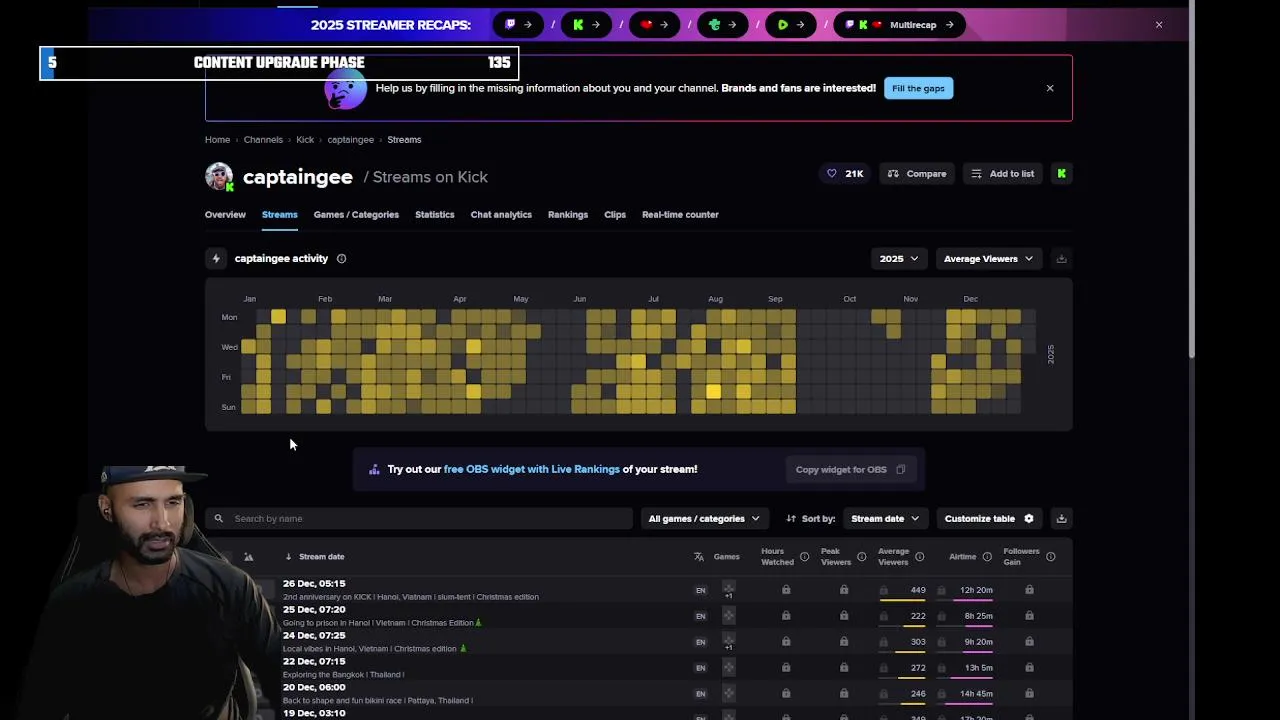
Task: Click Customize table button
Action: pos(989,519)
